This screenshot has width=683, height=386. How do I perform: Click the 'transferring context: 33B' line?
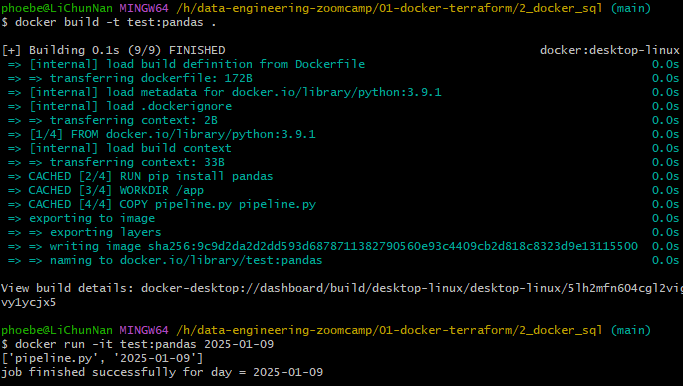click(116, 163)
